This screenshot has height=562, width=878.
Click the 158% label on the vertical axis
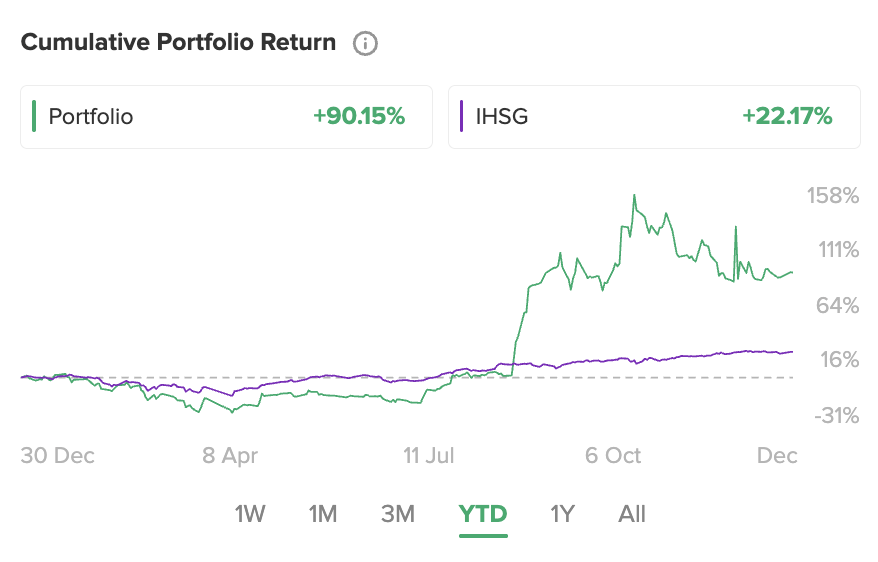[x=833, y=196]
